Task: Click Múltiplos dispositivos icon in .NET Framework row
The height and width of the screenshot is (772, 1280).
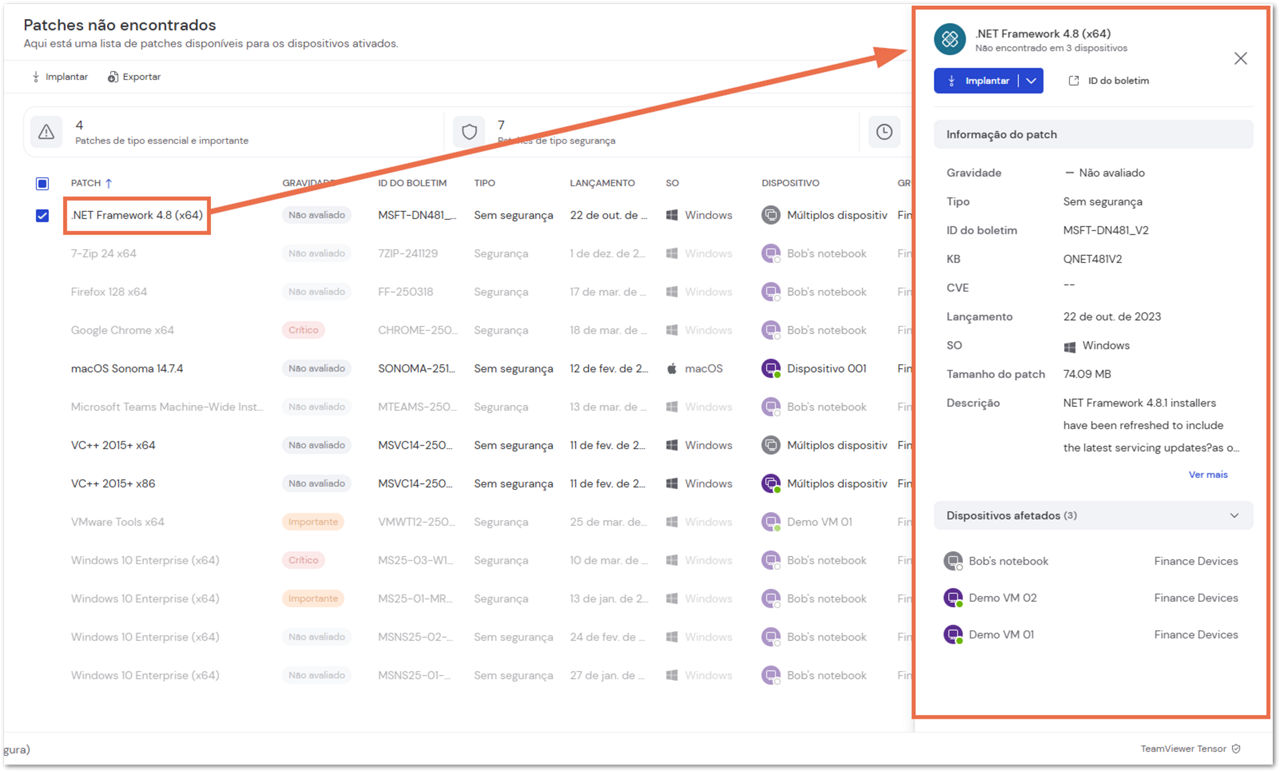Action: (x=771, y=215)
